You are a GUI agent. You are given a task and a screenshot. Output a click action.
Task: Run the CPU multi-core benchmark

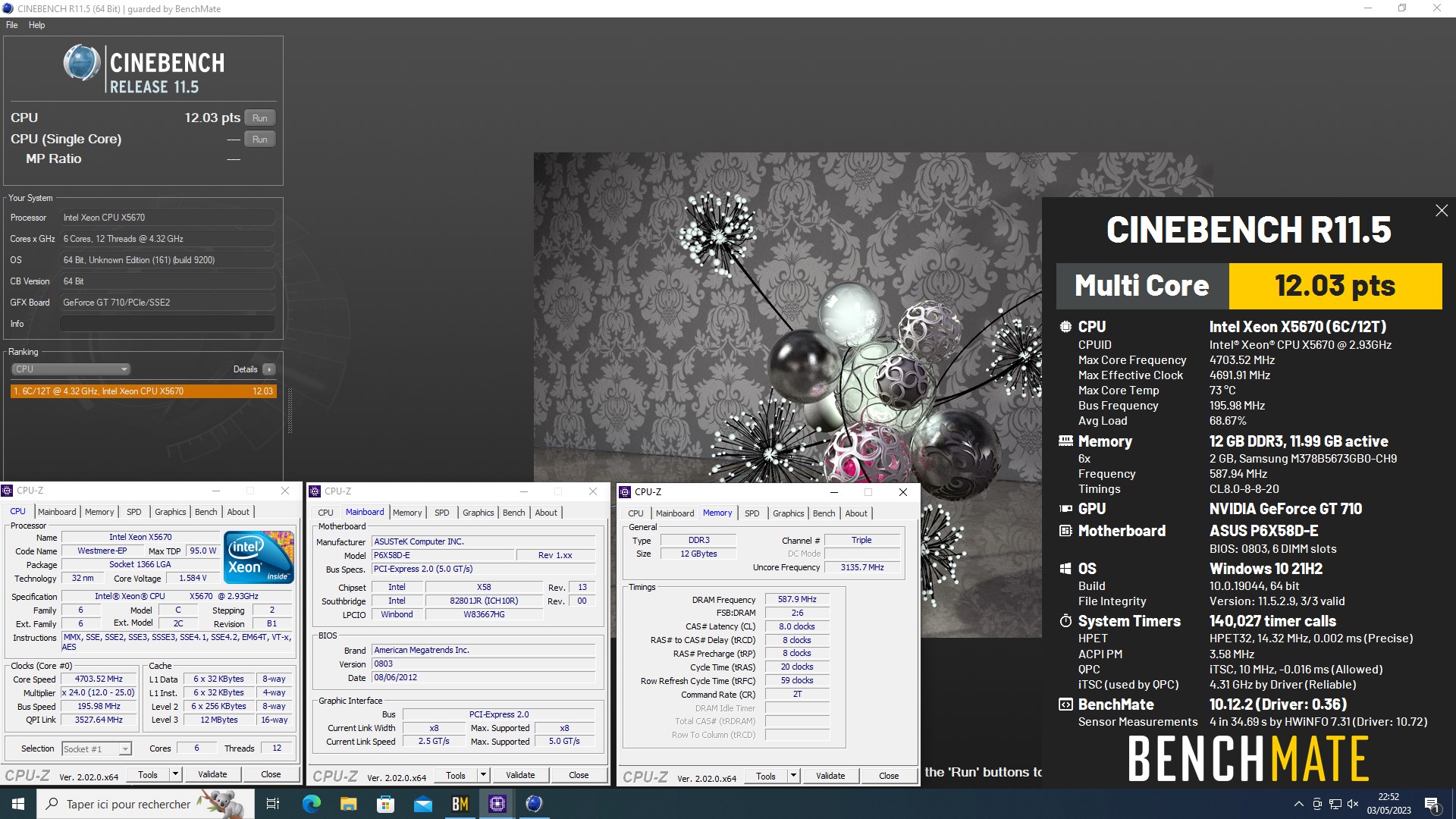[x=259, y=118]
